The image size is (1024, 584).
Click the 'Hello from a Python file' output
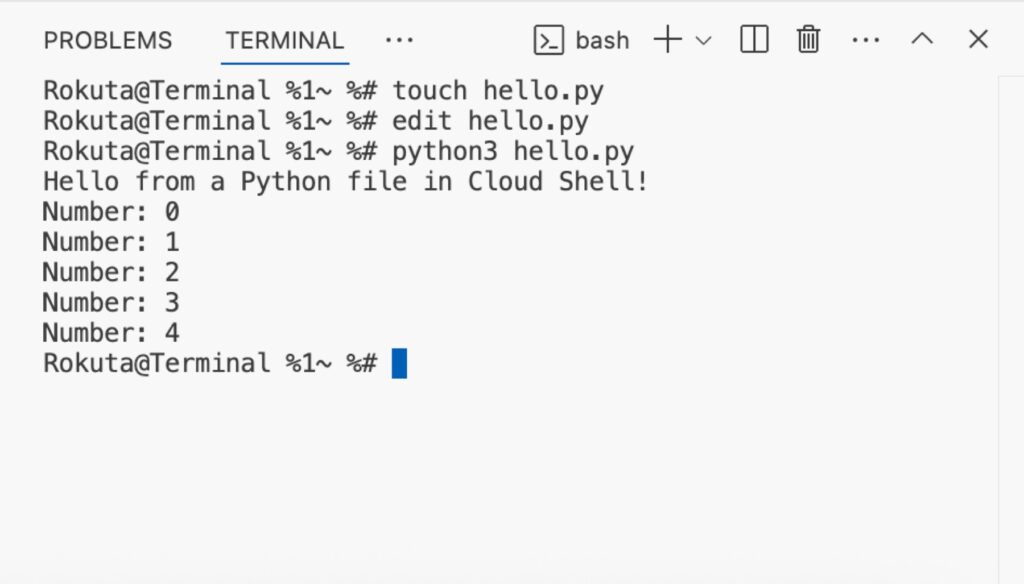[x=345, y=181]
